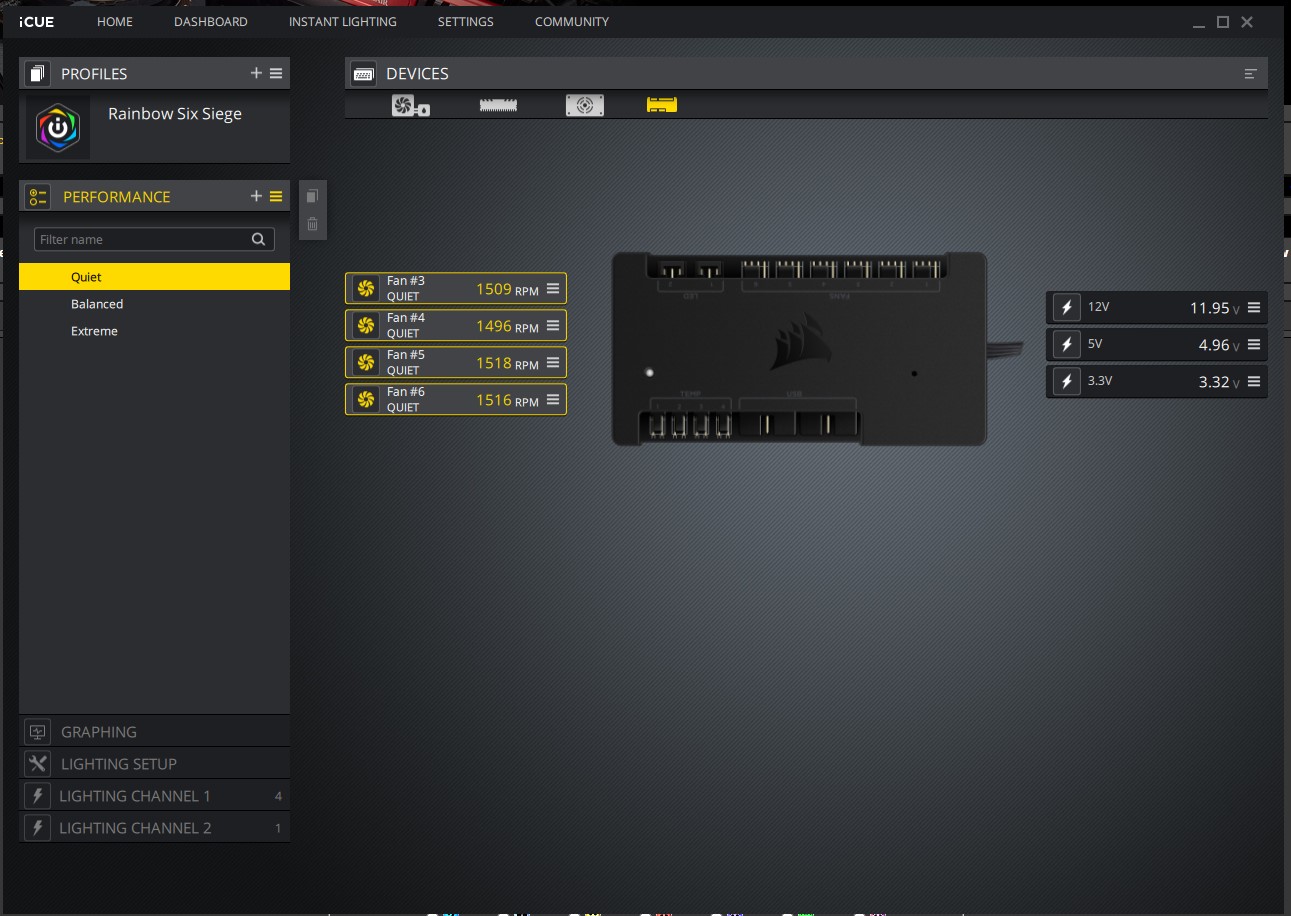This screenshot has height=916, width=1291.
Task: Switch to INSTANT LIGHTING tab
Action: [x=342, y=21]
